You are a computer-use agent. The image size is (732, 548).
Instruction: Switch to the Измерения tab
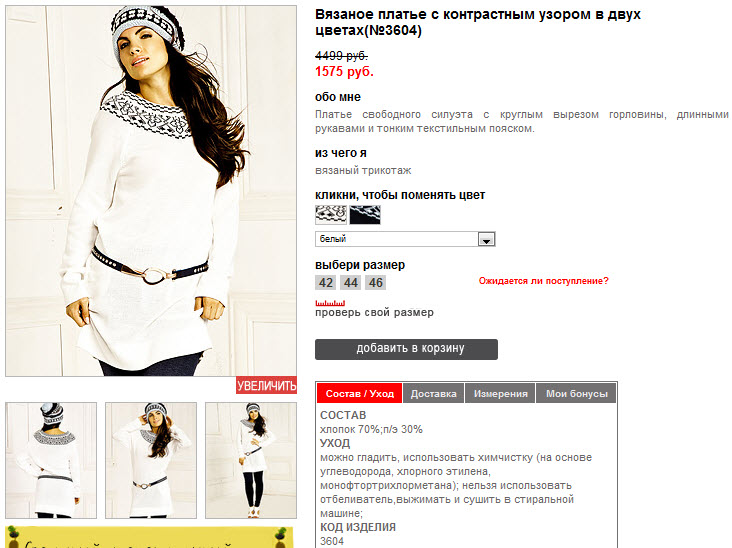[x=500, y=393]
